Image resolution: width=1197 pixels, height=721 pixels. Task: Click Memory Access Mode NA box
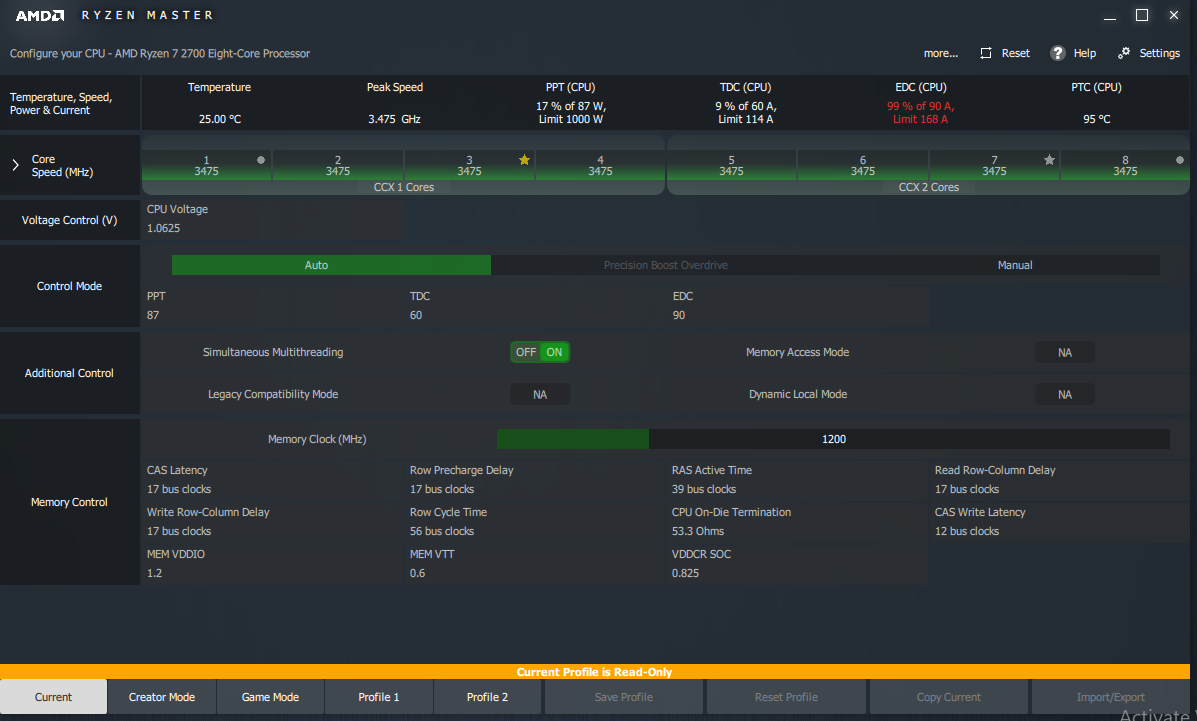pos(1064,352)
